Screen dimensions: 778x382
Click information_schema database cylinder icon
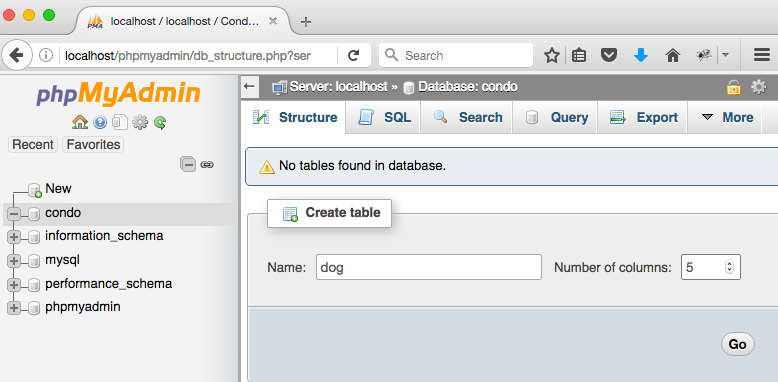34,237
